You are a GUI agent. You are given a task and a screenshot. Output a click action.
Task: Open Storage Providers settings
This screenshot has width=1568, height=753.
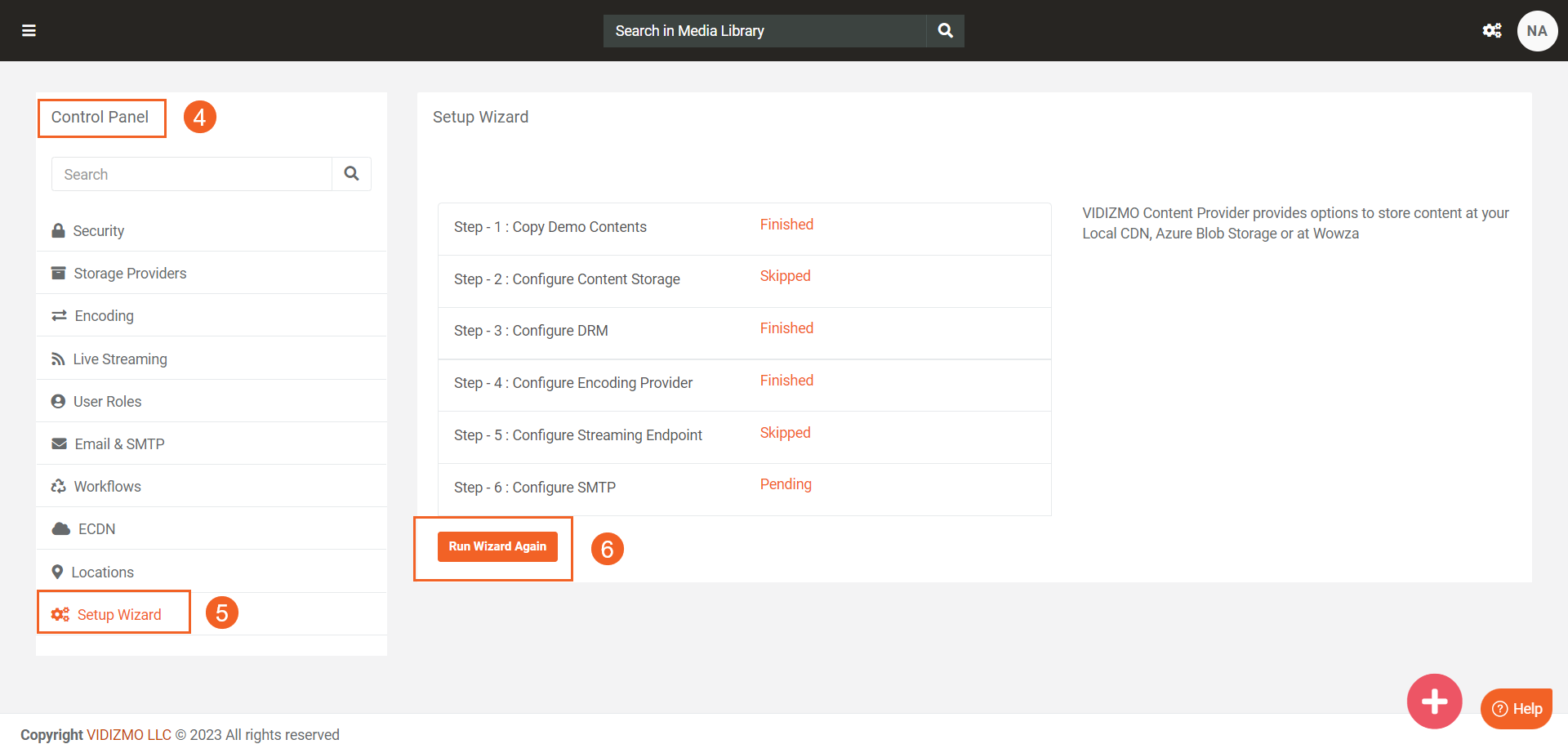click(130, 274)
